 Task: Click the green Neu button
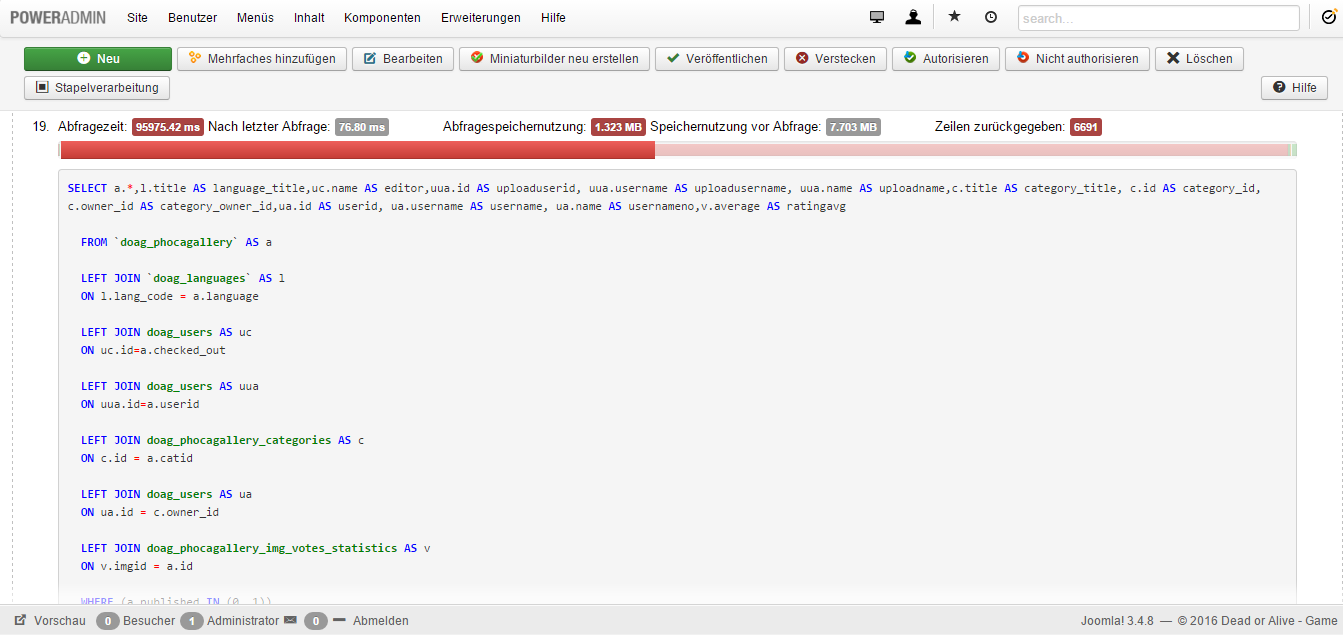pos(98,59)
